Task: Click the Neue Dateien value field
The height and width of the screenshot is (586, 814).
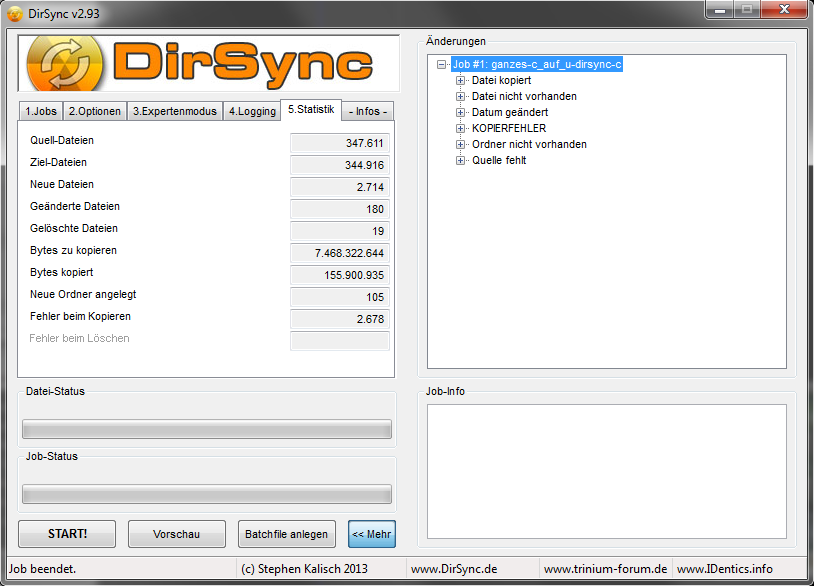Action: pyautogui.click(x=340, y=187)
